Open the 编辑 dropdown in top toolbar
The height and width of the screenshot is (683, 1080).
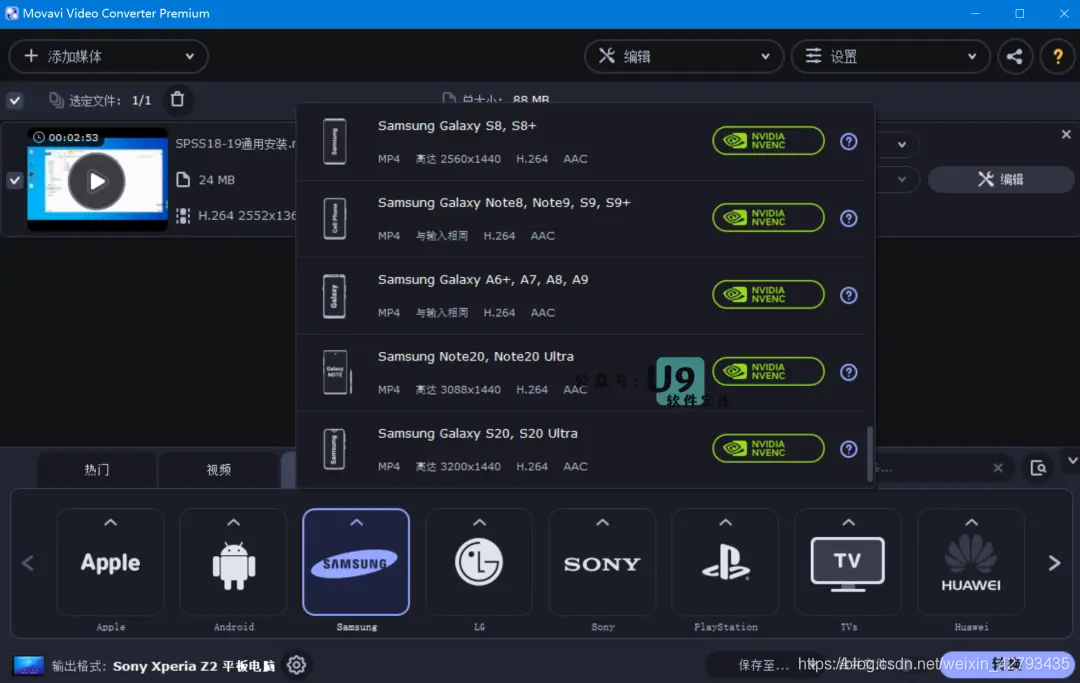[x=684, y=56]
